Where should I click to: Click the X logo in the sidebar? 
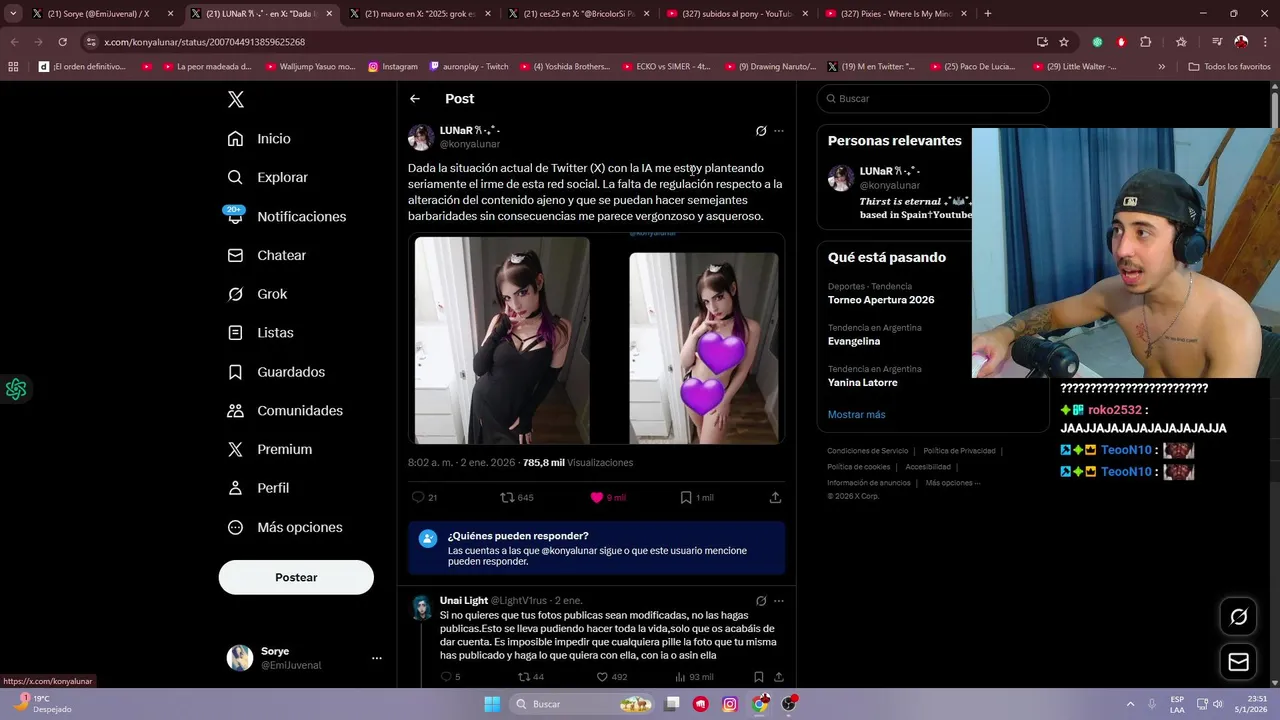(x=235, y=99)
